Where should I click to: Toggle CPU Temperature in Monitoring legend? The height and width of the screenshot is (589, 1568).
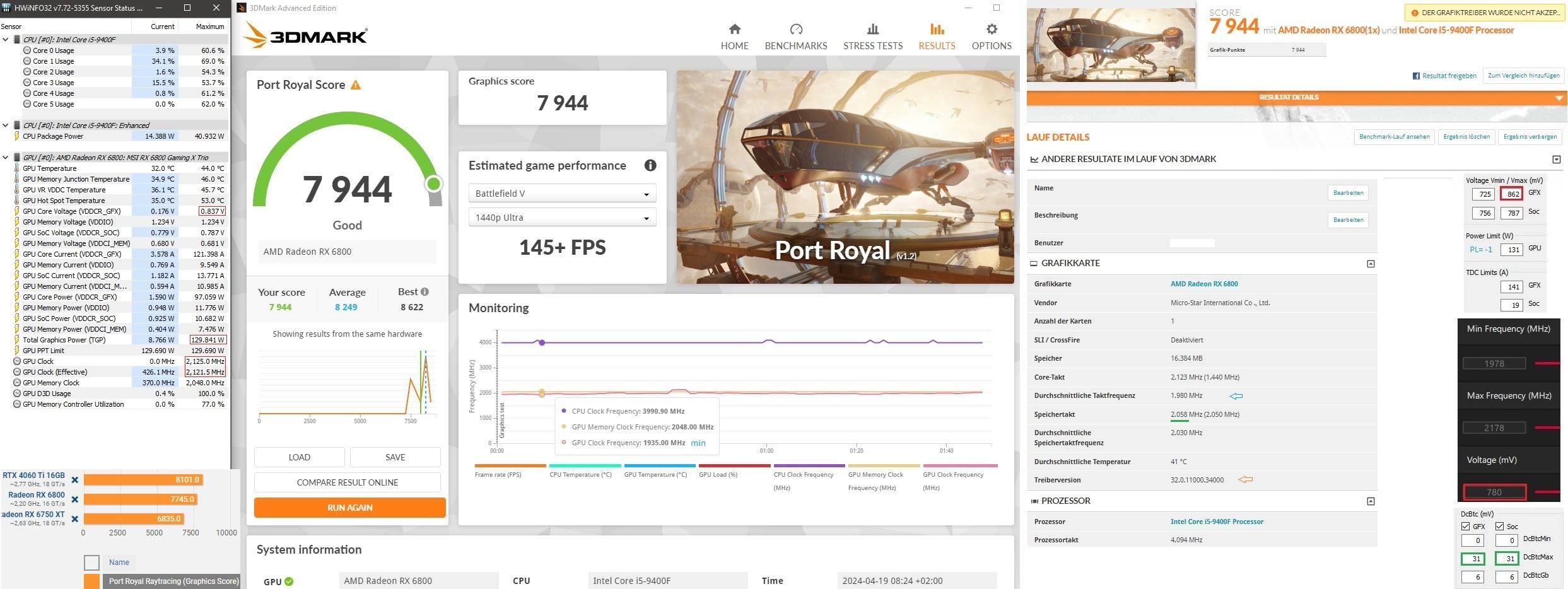pos(585,471)
